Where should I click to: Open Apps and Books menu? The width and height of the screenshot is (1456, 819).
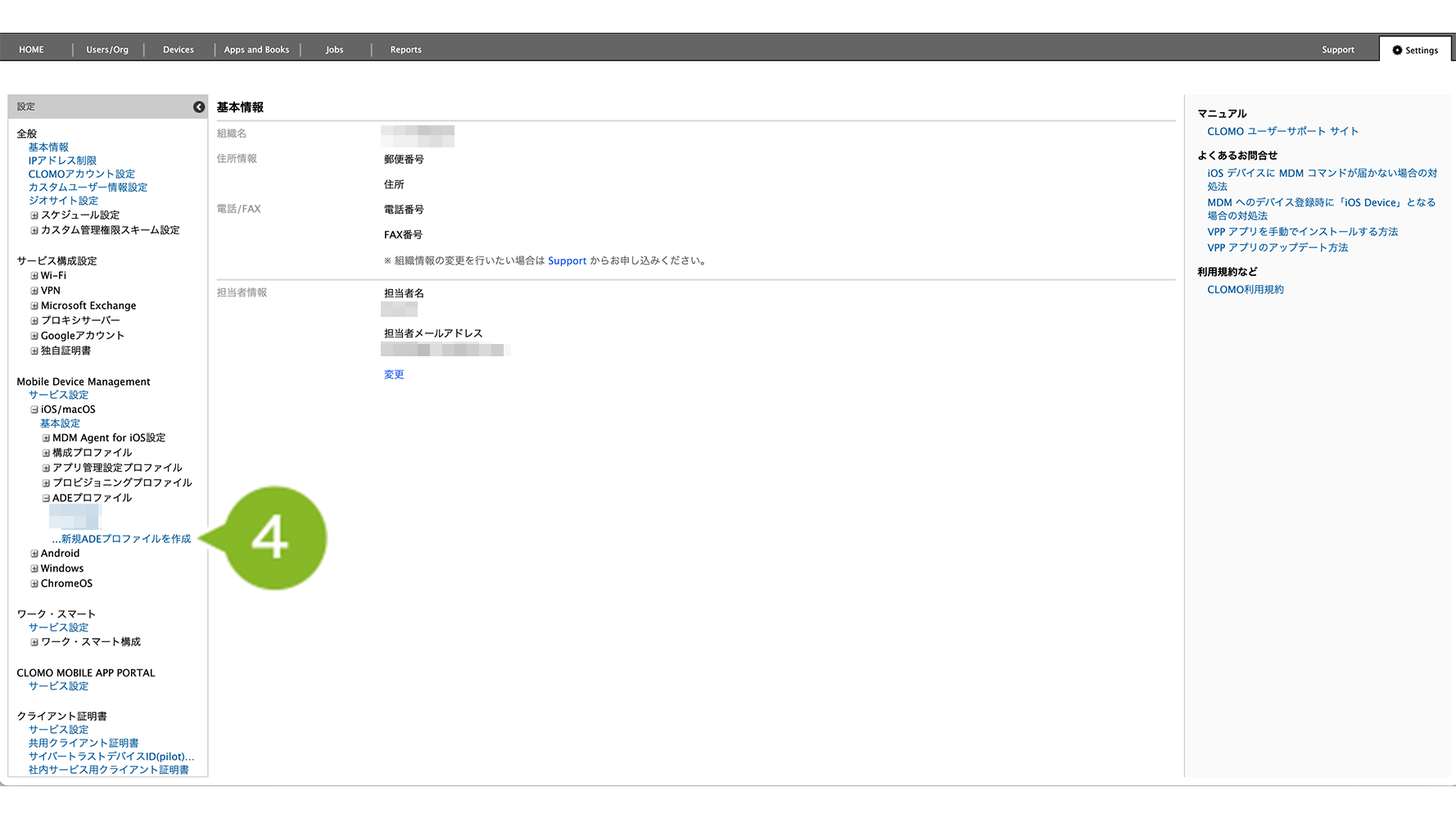coord(256,50)
